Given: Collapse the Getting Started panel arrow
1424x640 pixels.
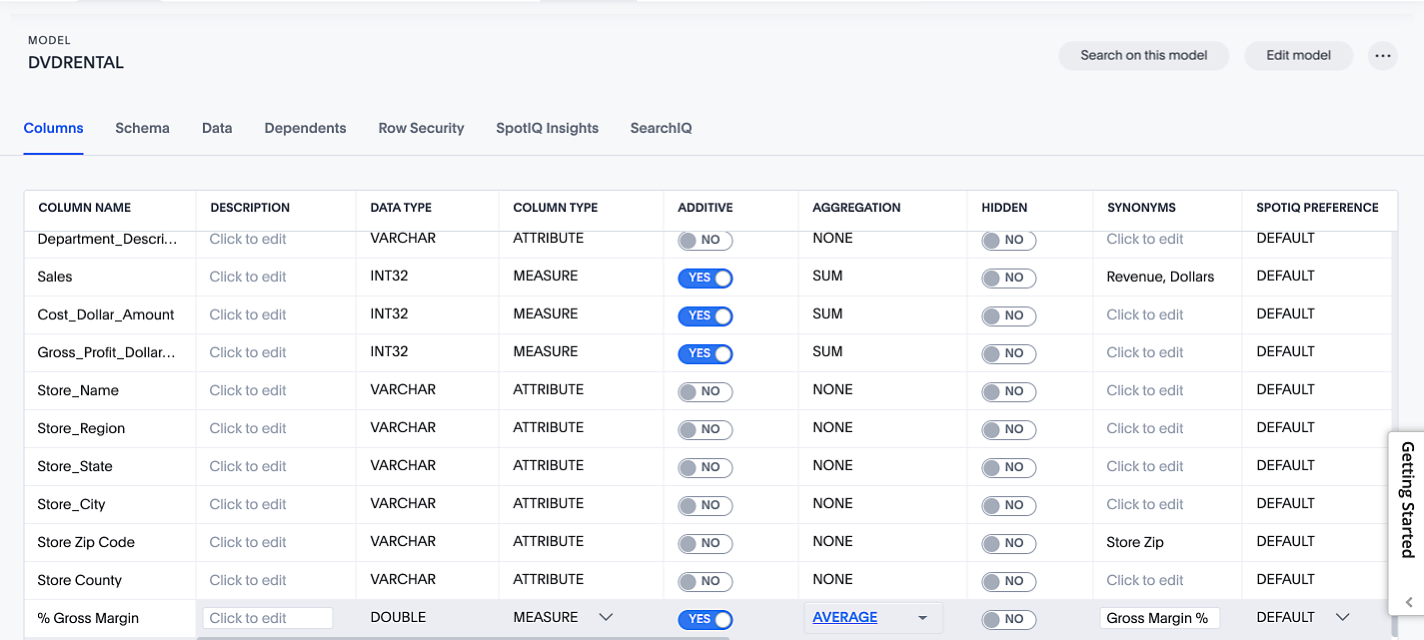Looking at the screenshot, I should pos(1408,602).
